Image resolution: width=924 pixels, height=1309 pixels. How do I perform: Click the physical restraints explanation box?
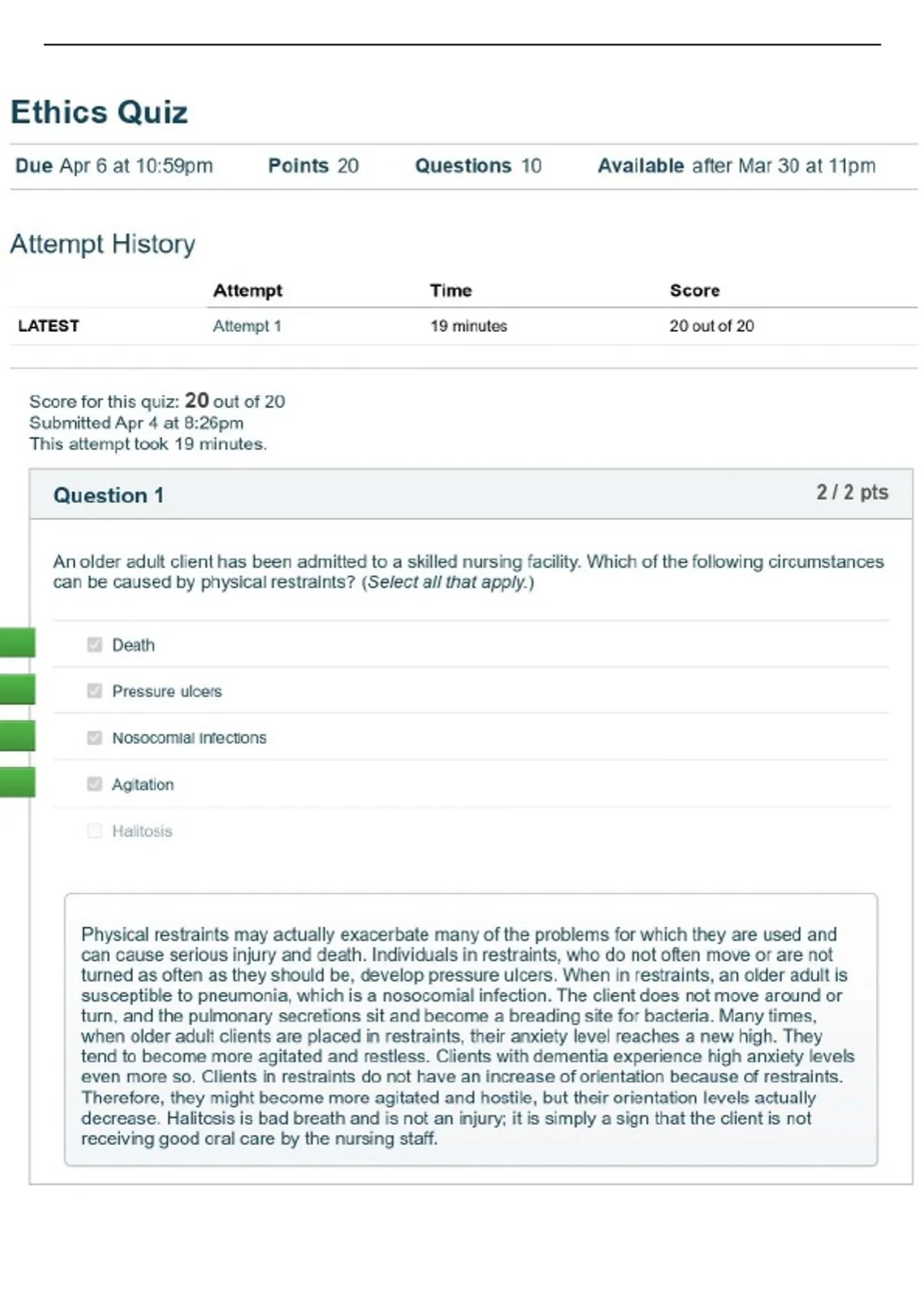pos(471,1030)
